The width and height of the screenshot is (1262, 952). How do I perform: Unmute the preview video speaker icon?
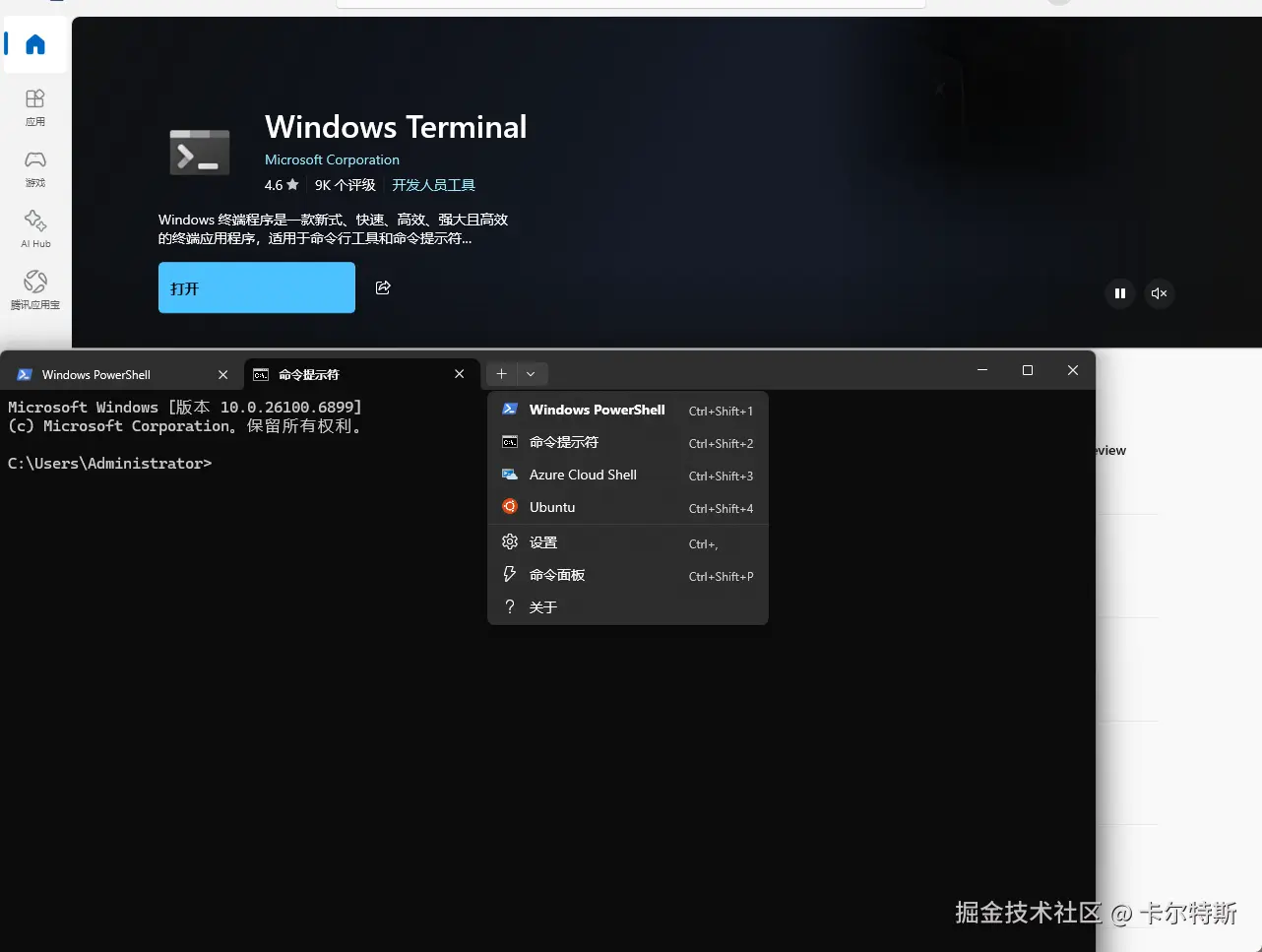click(1159, 293)
